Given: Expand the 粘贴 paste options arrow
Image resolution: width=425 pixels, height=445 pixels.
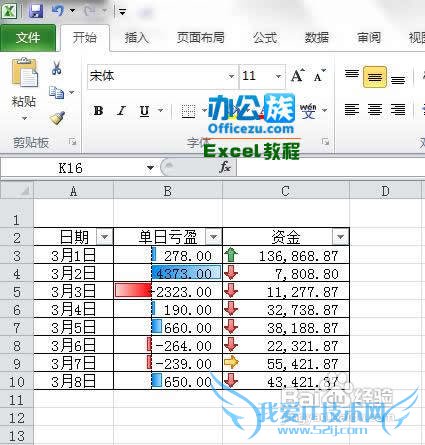Looking at the screenshot, I should click(24, 118).
